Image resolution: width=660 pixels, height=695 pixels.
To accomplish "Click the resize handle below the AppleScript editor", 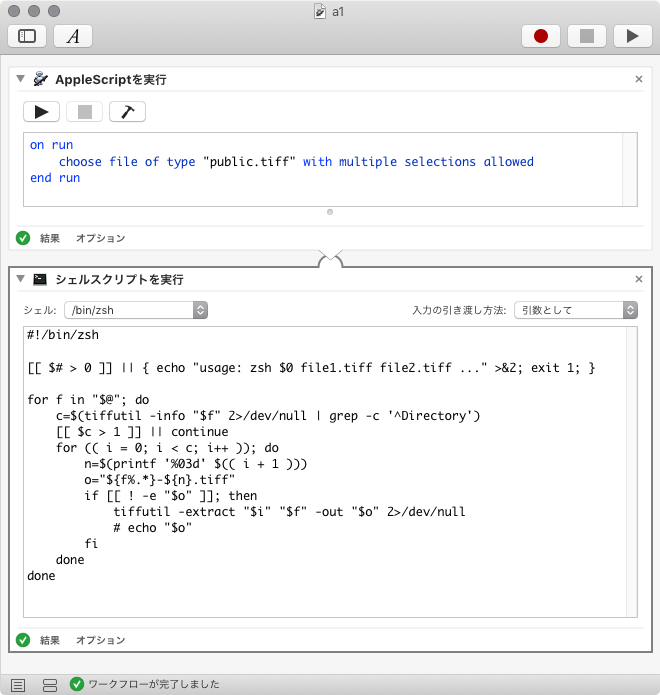I will point(330,212).
